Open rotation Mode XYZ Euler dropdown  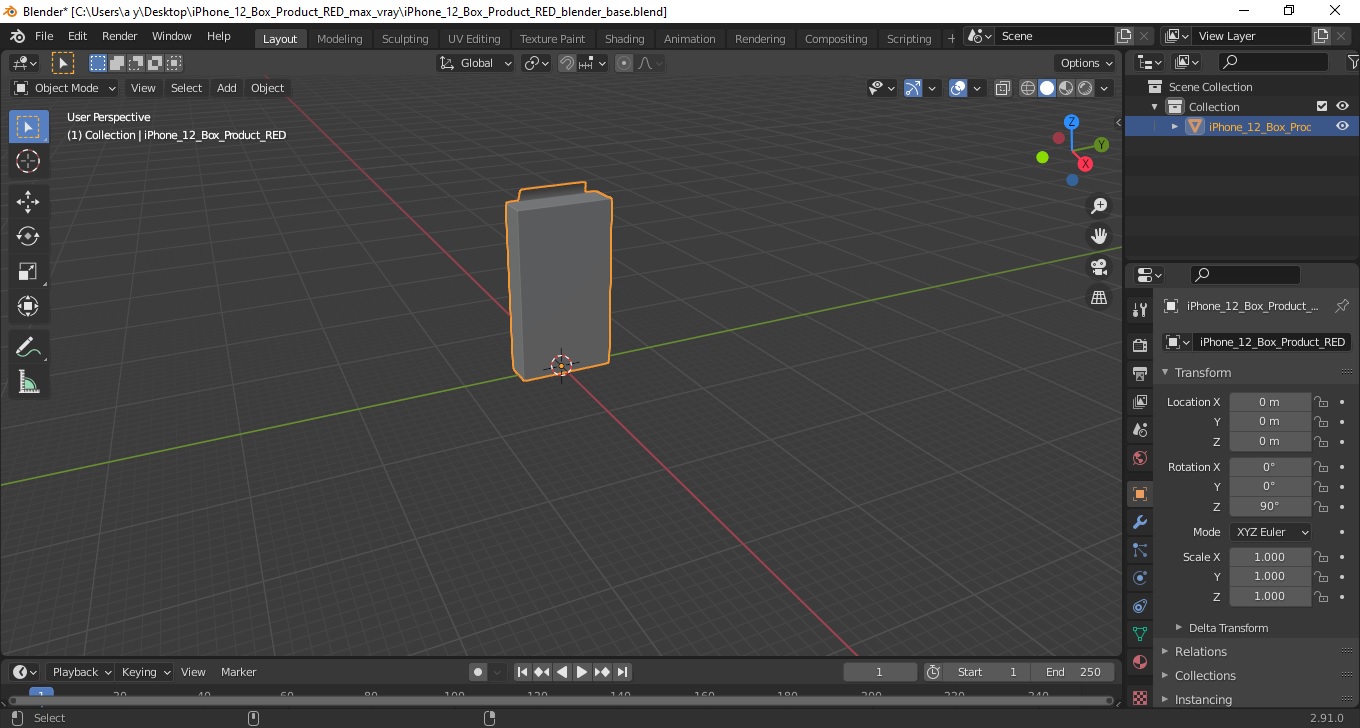[1270, 532]
